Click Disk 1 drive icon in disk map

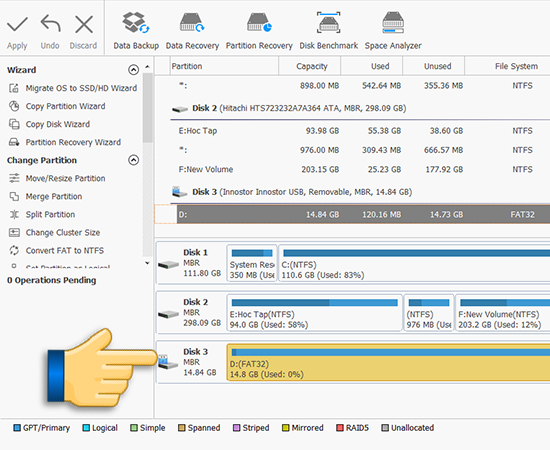tap(168, 264)
